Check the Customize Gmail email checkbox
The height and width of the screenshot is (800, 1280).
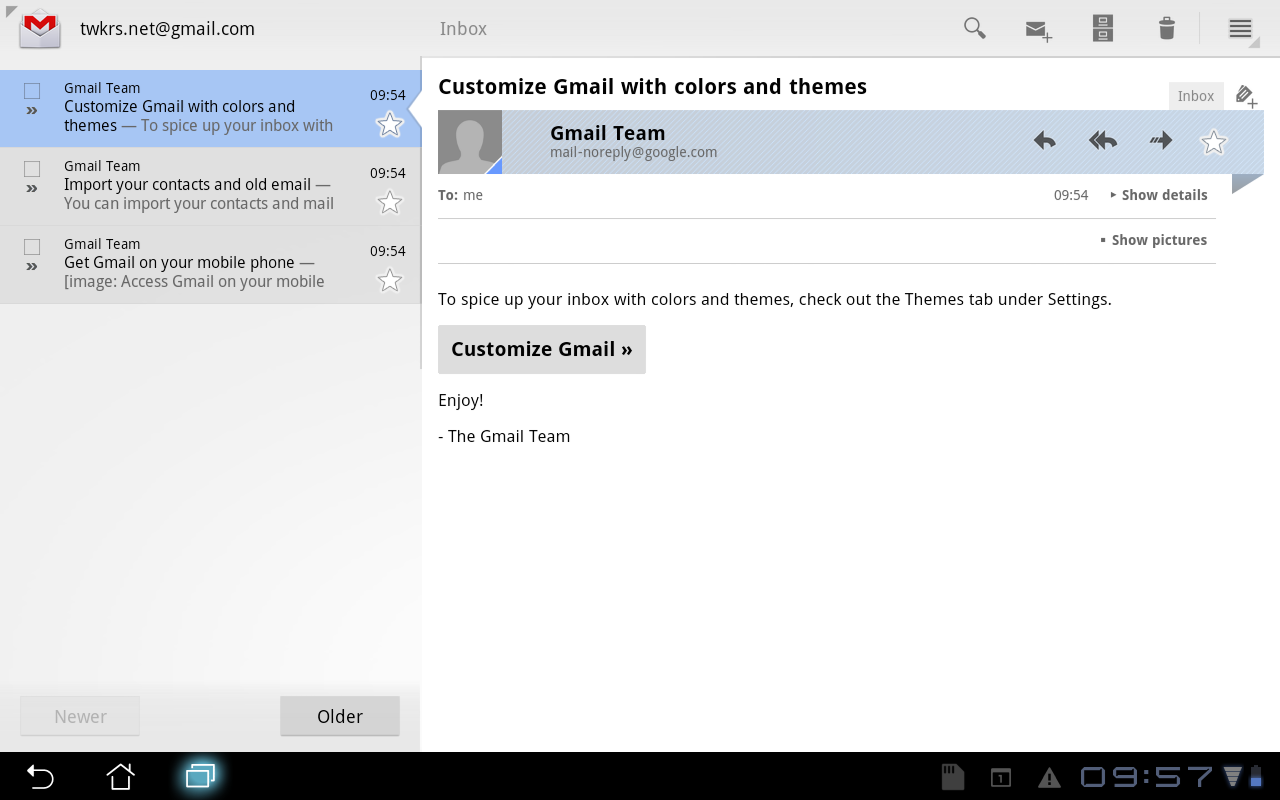pyautogui.click(x=32, y=90)
